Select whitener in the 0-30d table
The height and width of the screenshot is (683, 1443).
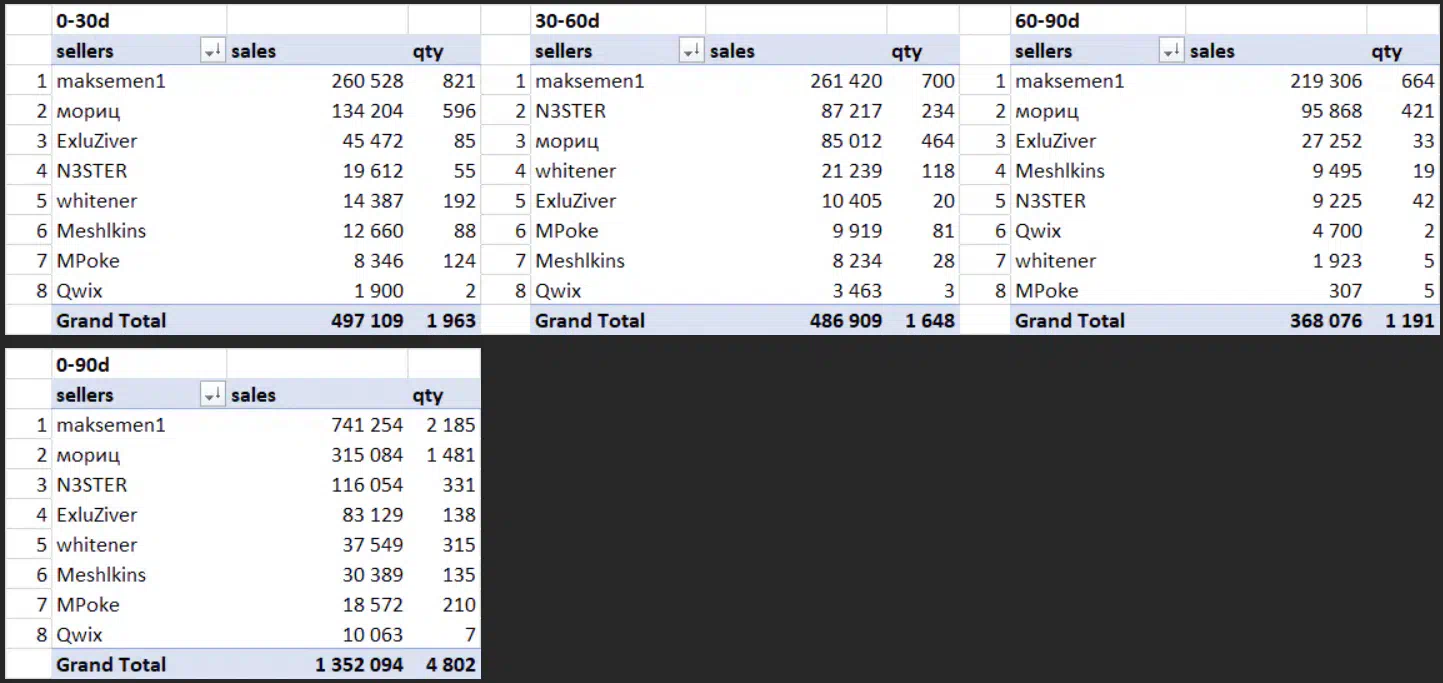(97, 201)
